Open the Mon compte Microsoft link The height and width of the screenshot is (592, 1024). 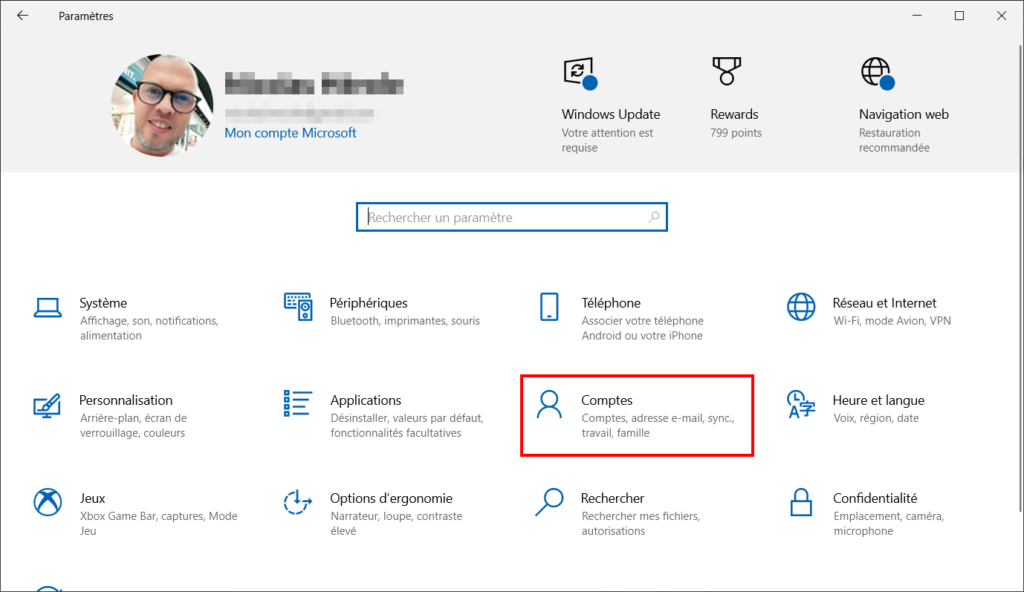(x=291, y=133)
